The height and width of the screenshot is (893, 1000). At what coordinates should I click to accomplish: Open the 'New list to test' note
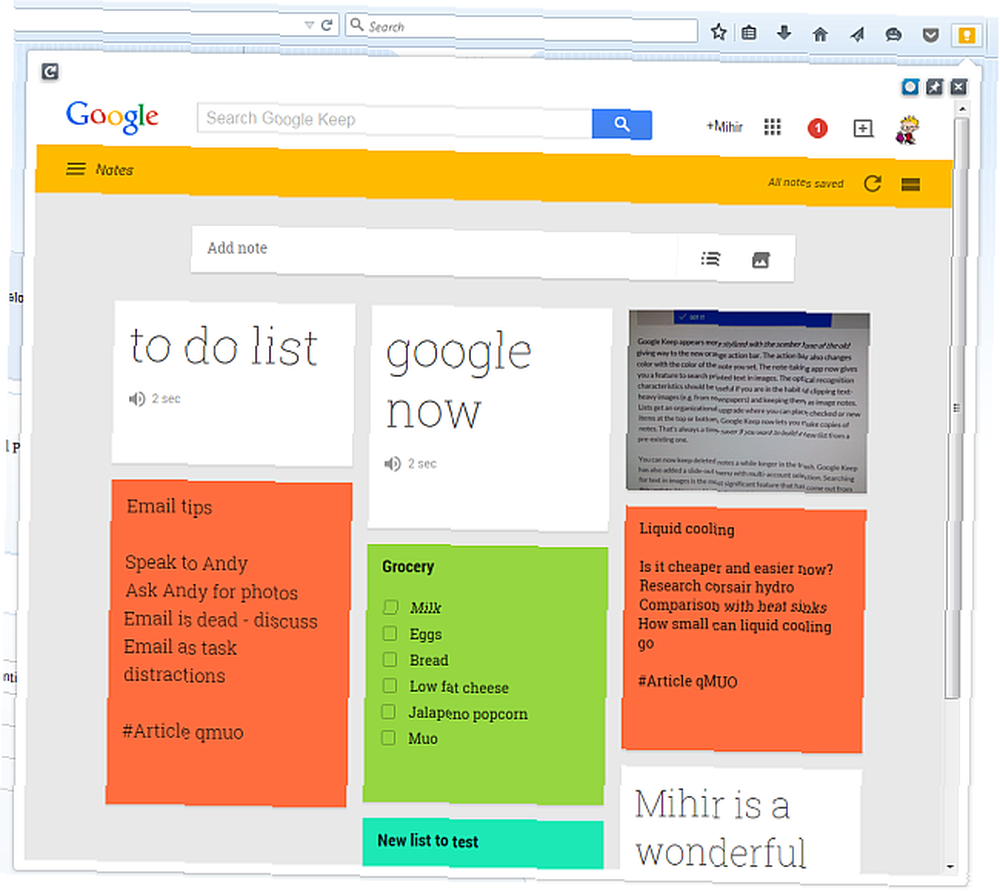tap(483, 843)
